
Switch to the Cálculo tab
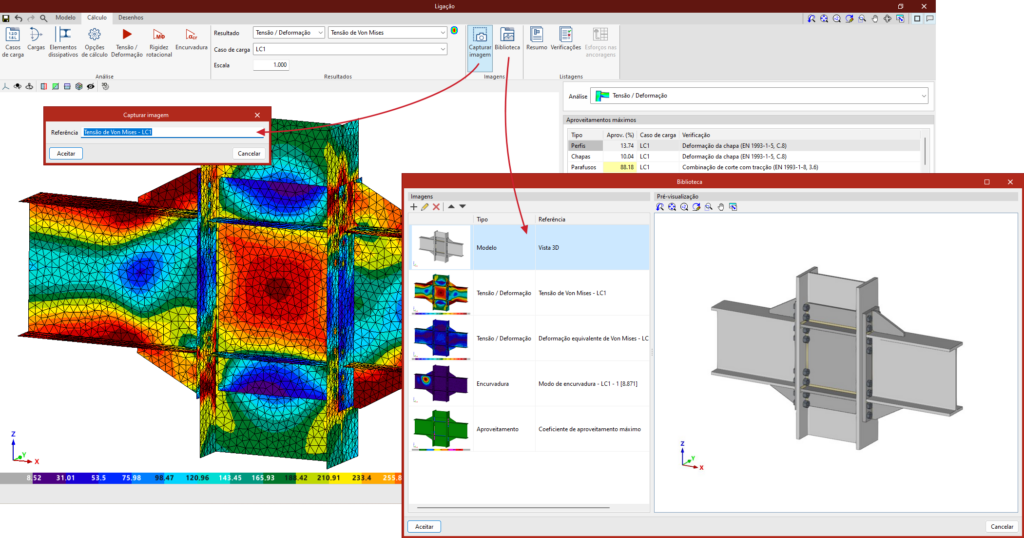[97, 18]
